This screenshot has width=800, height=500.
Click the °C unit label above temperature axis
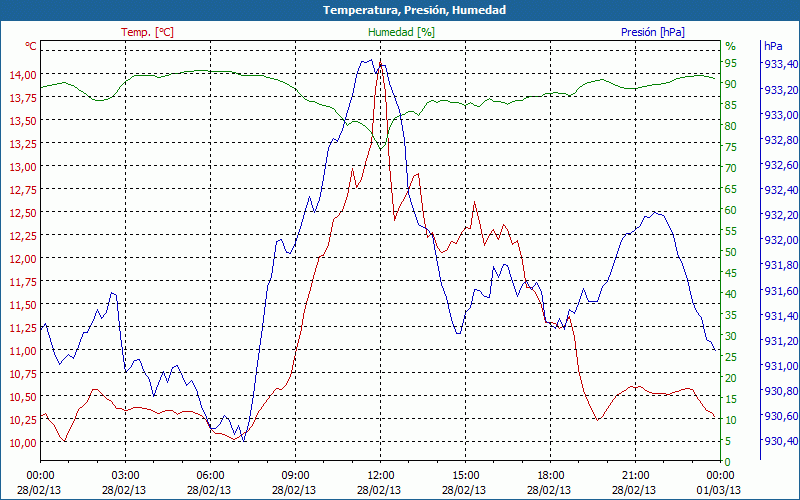31,46
